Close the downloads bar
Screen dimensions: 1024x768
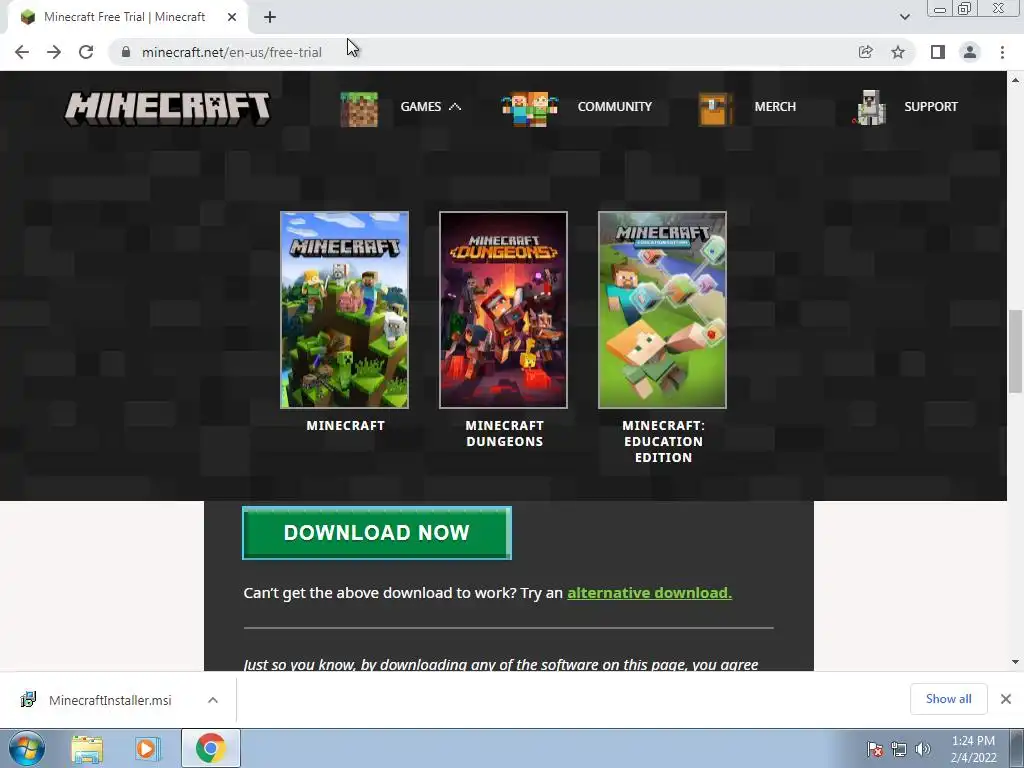[1006, 699]
